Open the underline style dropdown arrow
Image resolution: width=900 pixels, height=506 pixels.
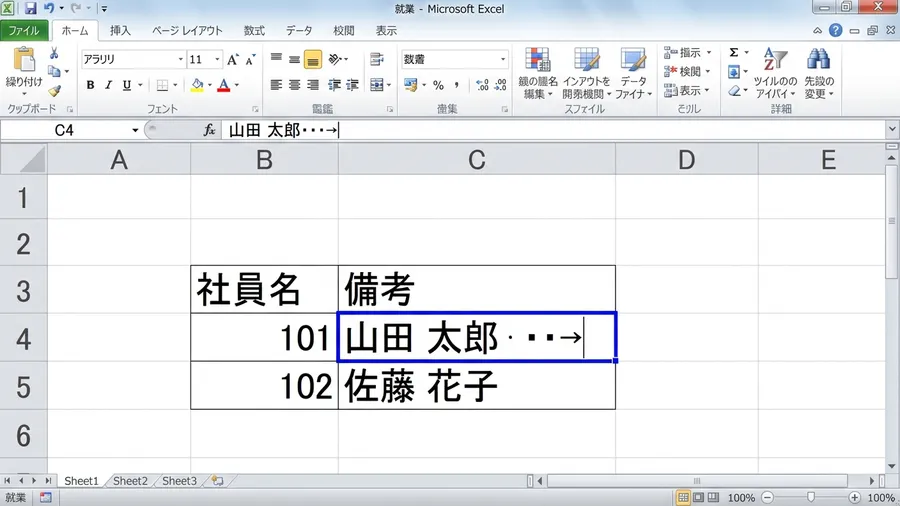pos(140,85)
